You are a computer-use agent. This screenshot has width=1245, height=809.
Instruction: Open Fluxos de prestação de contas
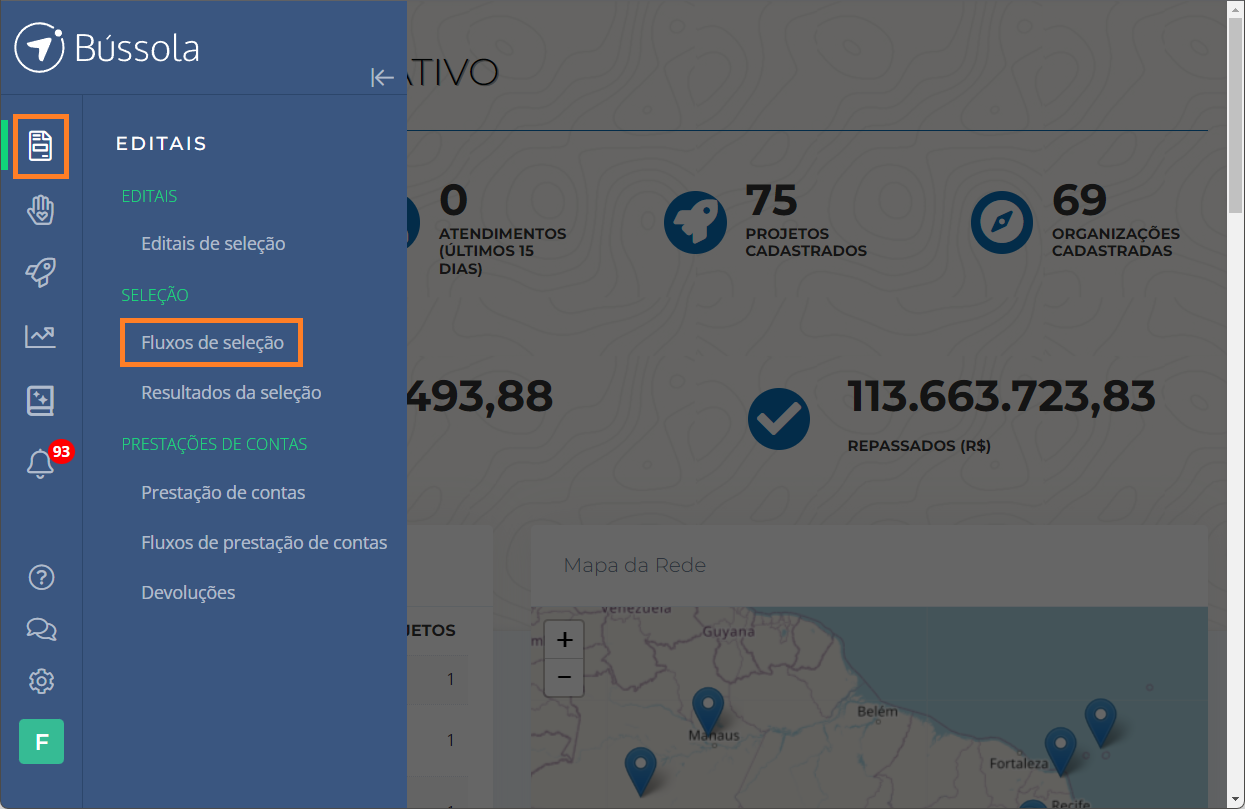(x=264, y=543)
